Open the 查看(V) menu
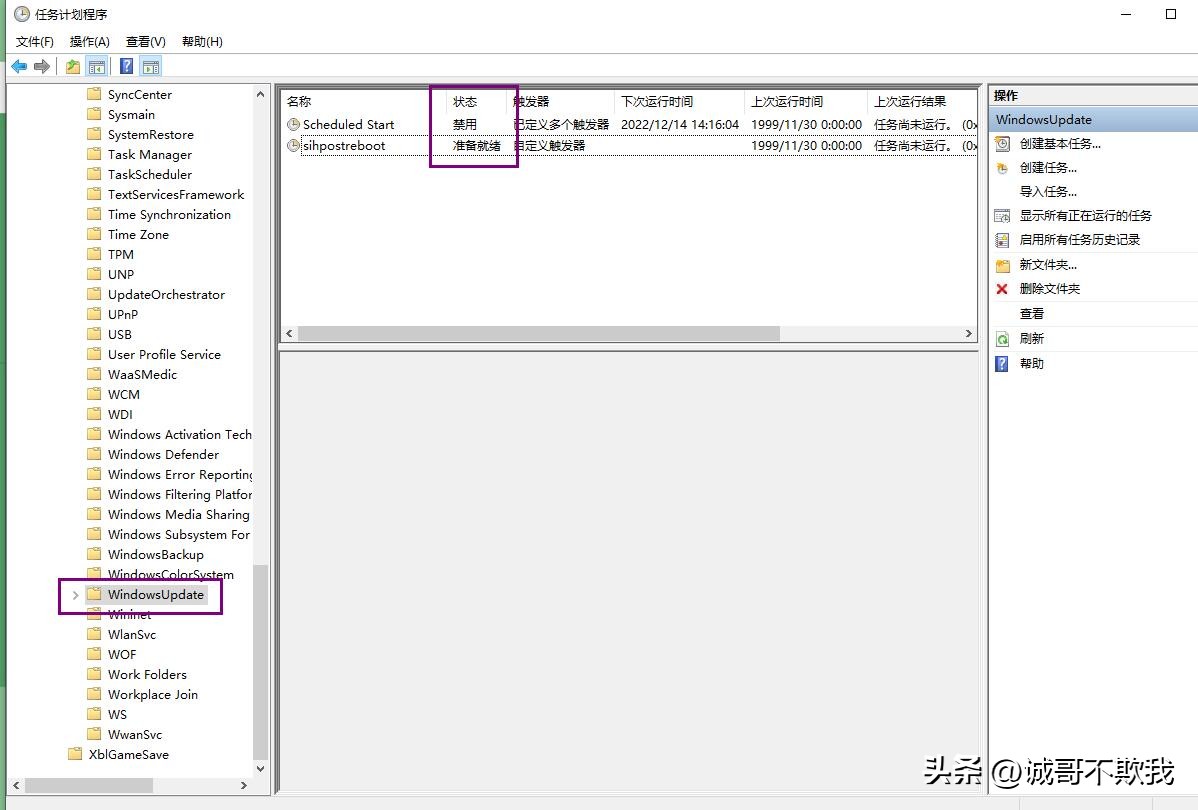Viewport: 1198px width, 810px height. tap(145, 41)
